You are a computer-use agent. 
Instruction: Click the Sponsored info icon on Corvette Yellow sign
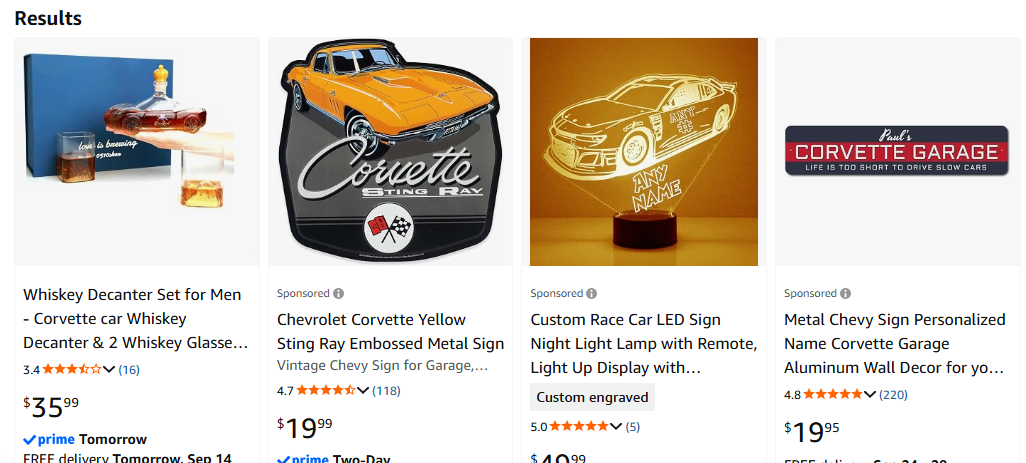[x=338, y=294]
